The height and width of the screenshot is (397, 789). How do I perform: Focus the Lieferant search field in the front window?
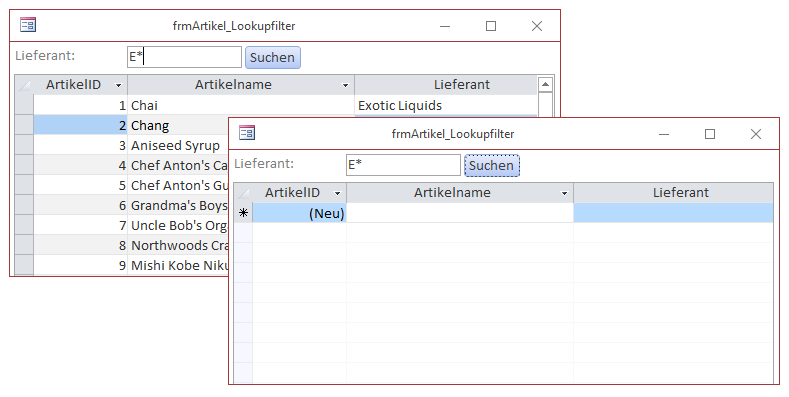(403, 165)
